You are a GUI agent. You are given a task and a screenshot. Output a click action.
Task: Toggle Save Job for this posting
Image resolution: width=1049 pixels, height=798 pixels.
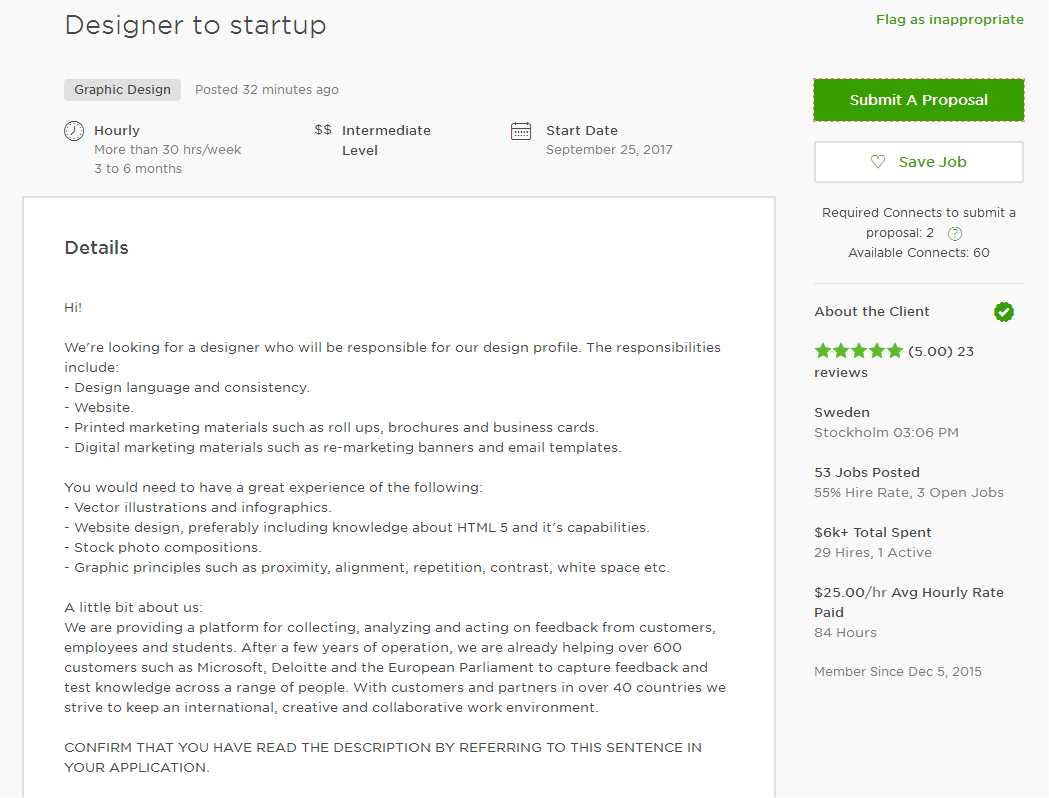(x=918, y=161)
